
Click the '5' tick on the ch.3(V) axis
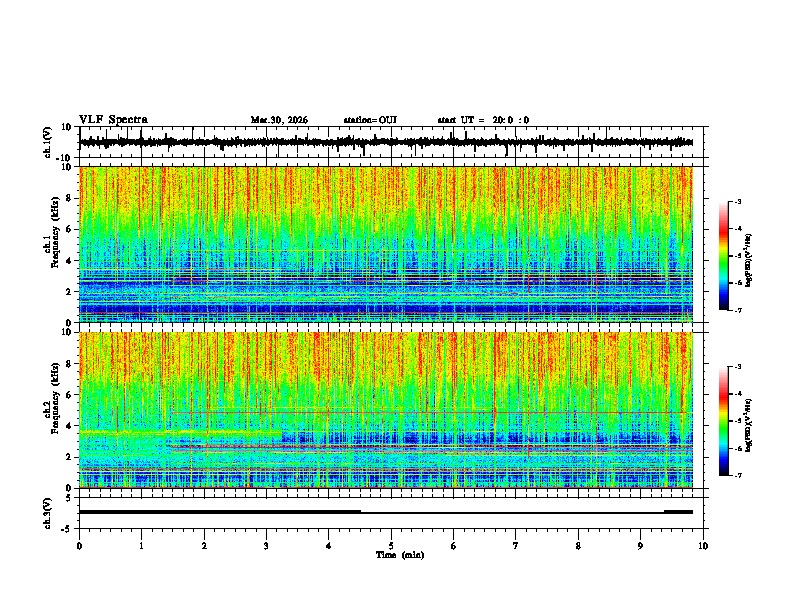coord(69,498)
